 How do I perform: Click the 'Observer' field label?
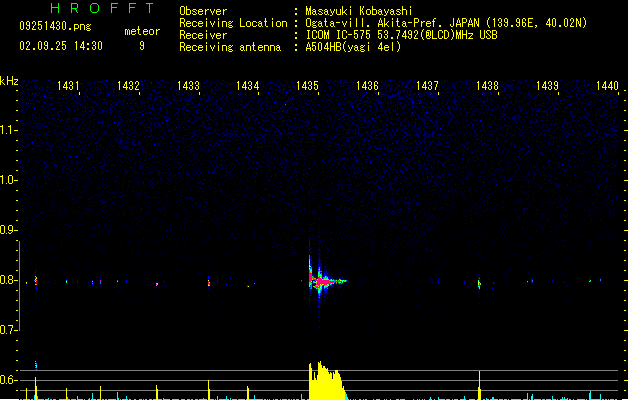click(x=203, y=11)
